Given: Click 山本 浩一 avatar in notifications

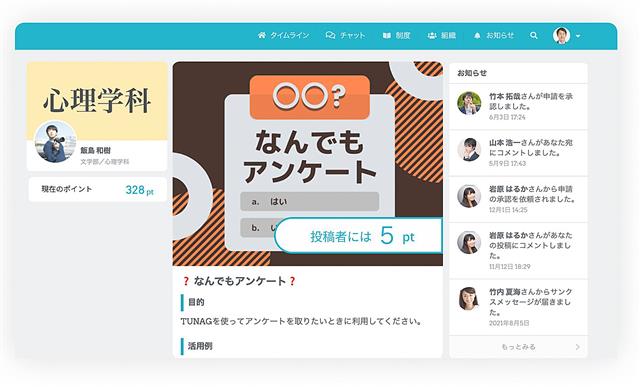Looking at the screenshot, I should click(x=469, y=149).
